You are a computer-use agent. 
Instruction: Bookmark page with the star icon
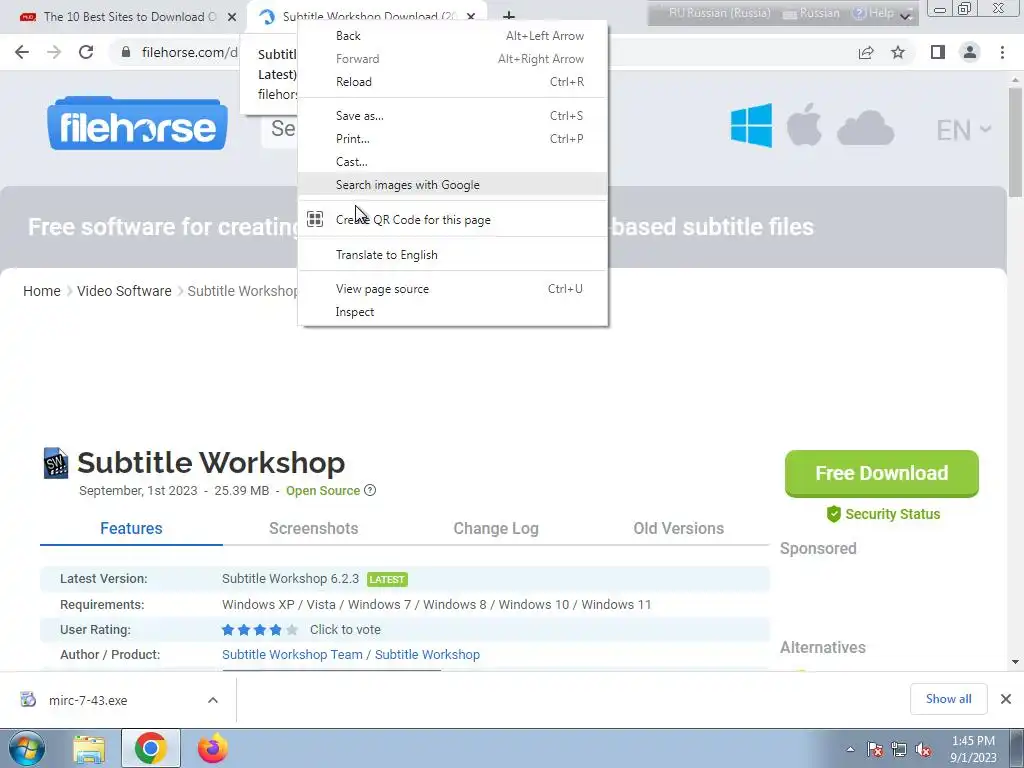899,52
